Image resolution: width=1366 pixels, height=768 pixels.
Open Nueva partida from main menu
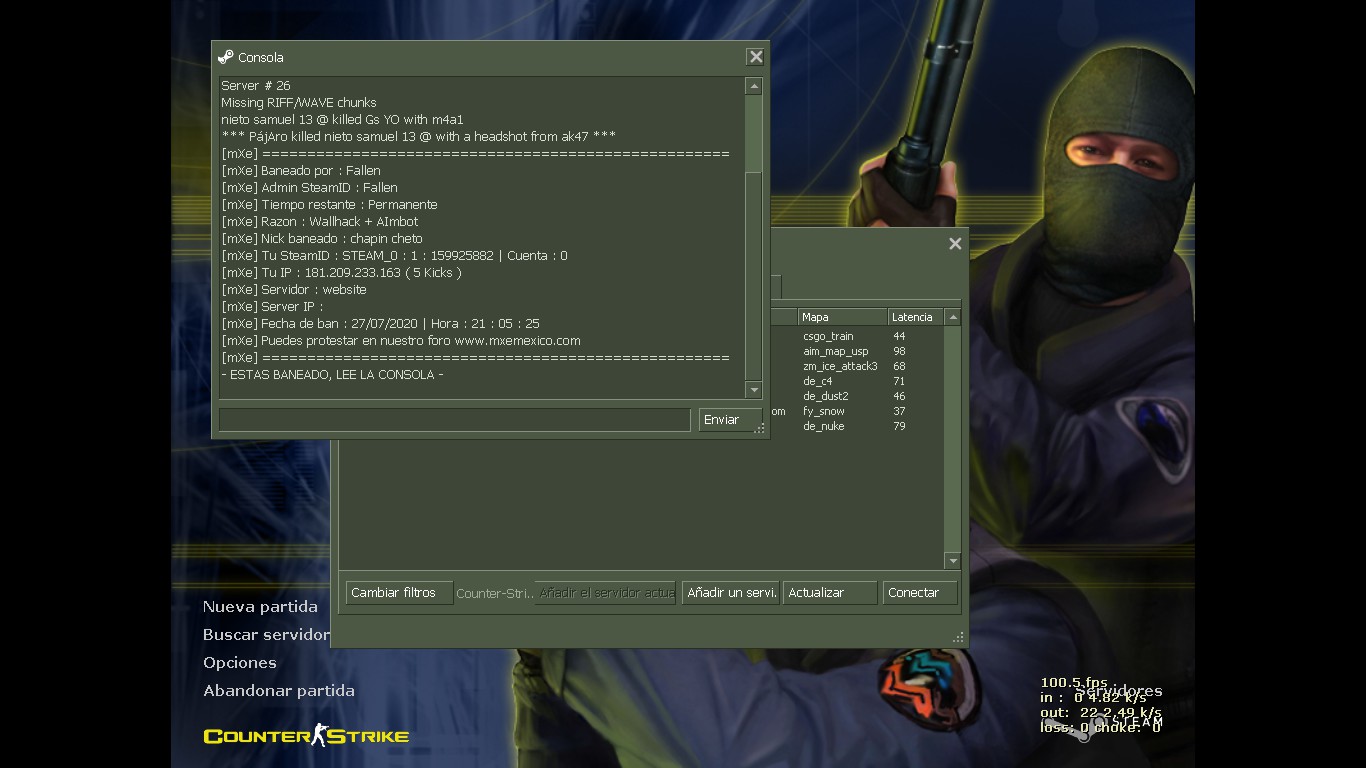[x=260, y=607]
